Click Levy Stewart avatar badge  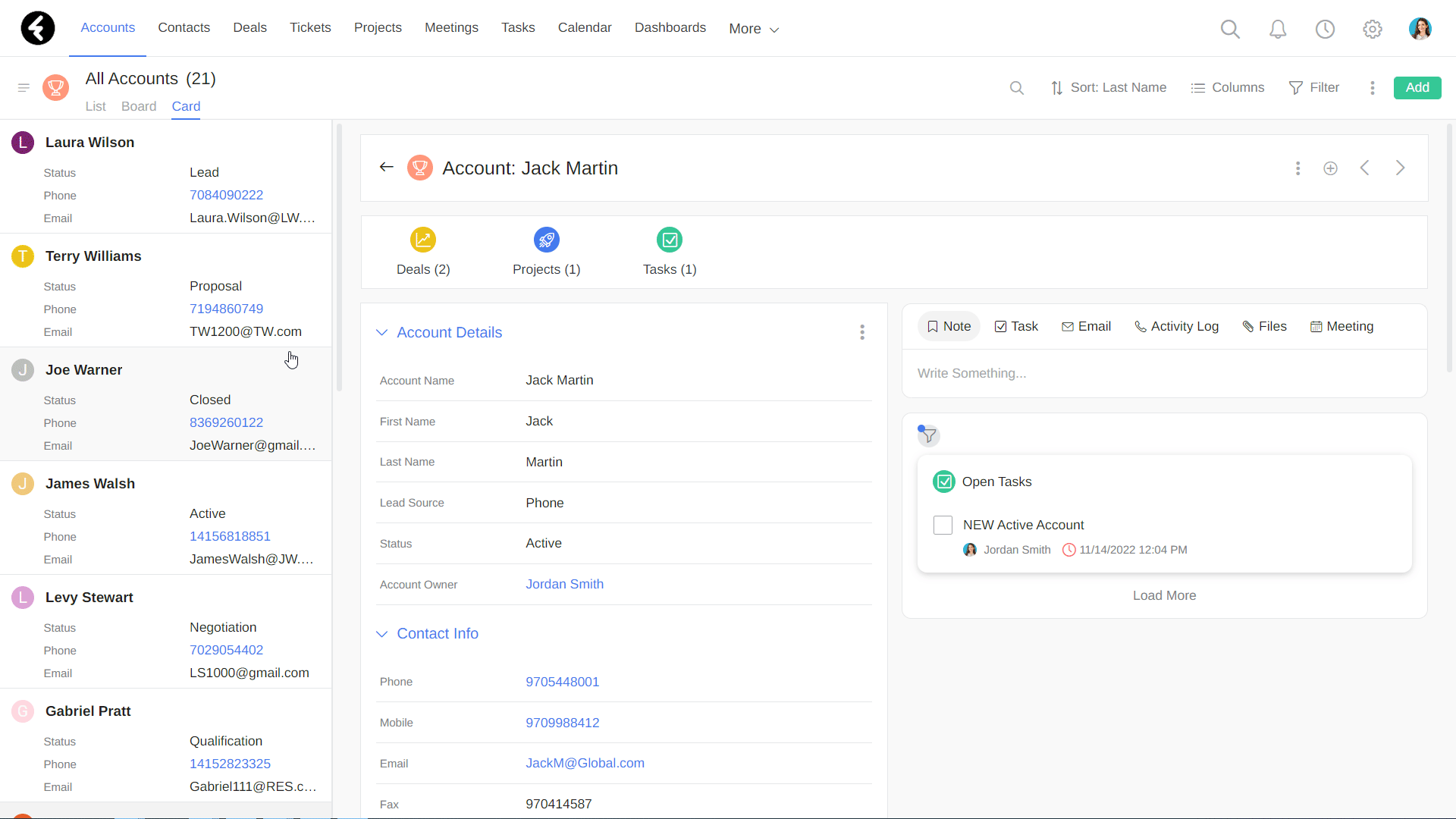click(23, 598)
